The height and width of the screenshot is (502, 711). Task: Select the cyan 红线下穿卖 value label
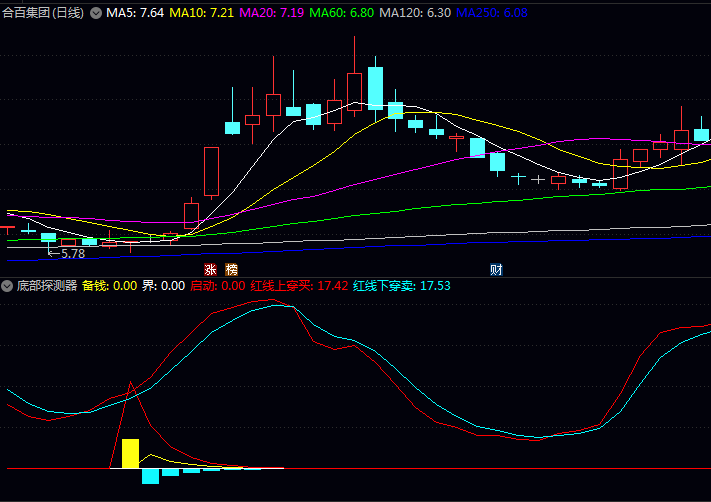402,285
